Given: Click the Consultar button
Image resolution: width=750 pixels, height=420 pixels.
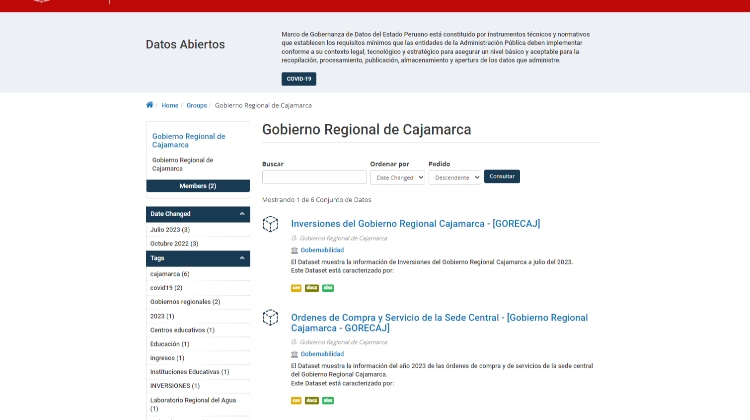Looking at the screenshot, I should point(502,177).
